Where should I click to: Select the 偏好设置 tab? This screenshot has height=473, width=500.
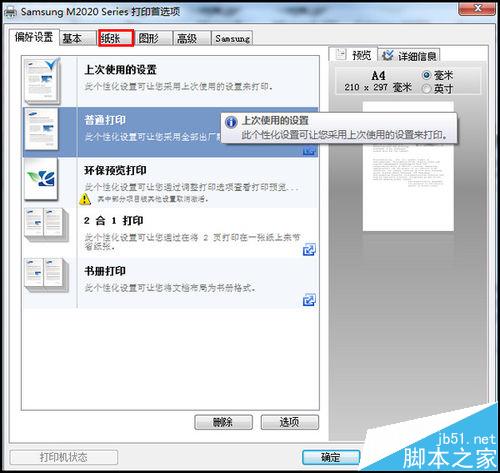[34, 37]
